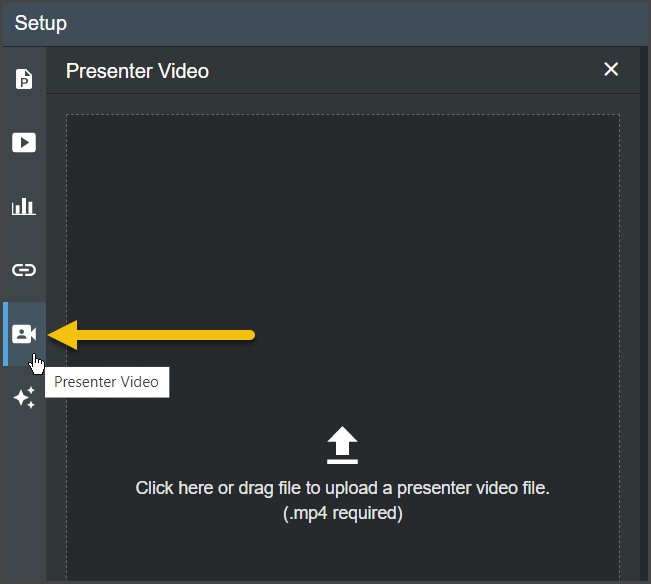Screen dimensions: 651x584
Task: Open the video clip panel icon
Action: pyautogui.click(x=24, y=142)
